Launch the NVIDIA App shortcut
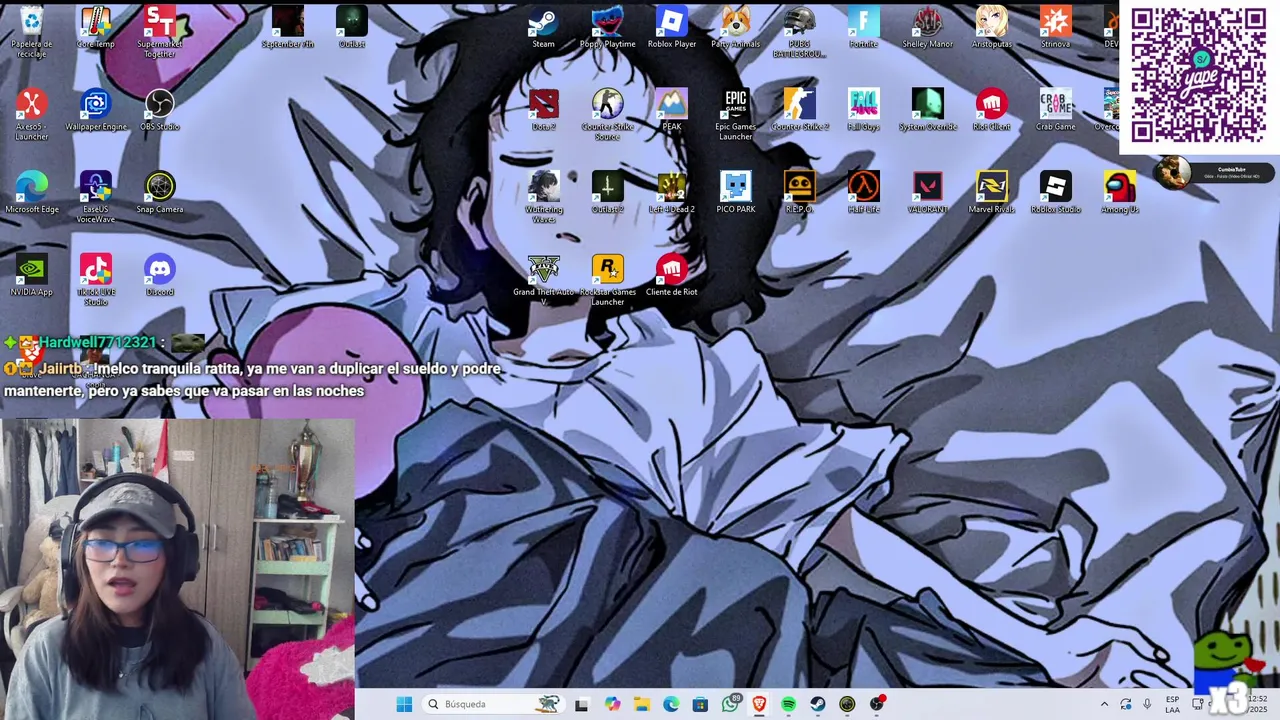Image resolution: width=1280 pixels, height=720 pixels. pos(31,276)
